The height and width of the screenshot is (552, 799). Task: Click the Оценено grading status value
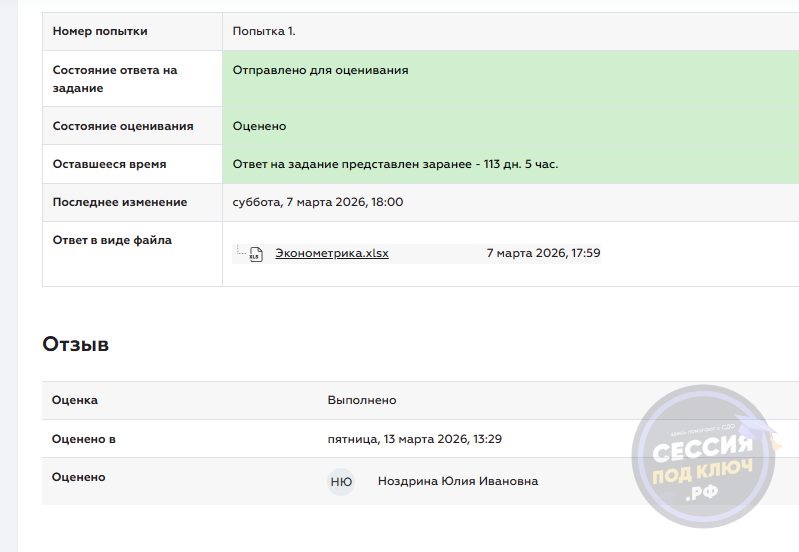(x=260, y=126)
